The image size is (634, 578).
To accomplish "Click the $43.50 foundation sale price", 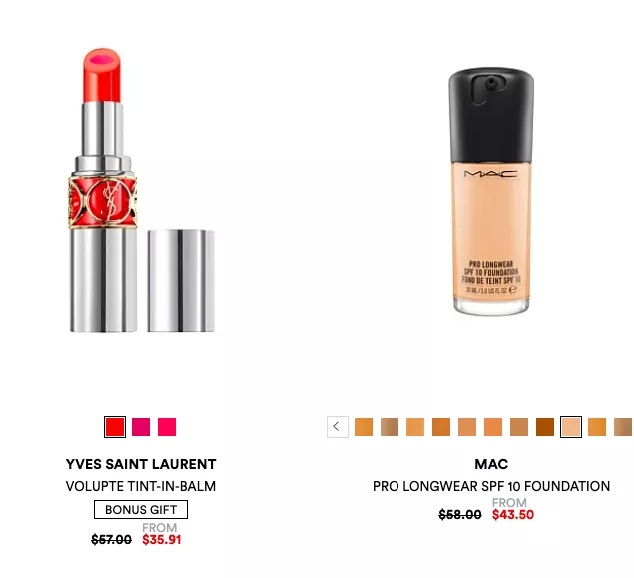I will 513,515.
